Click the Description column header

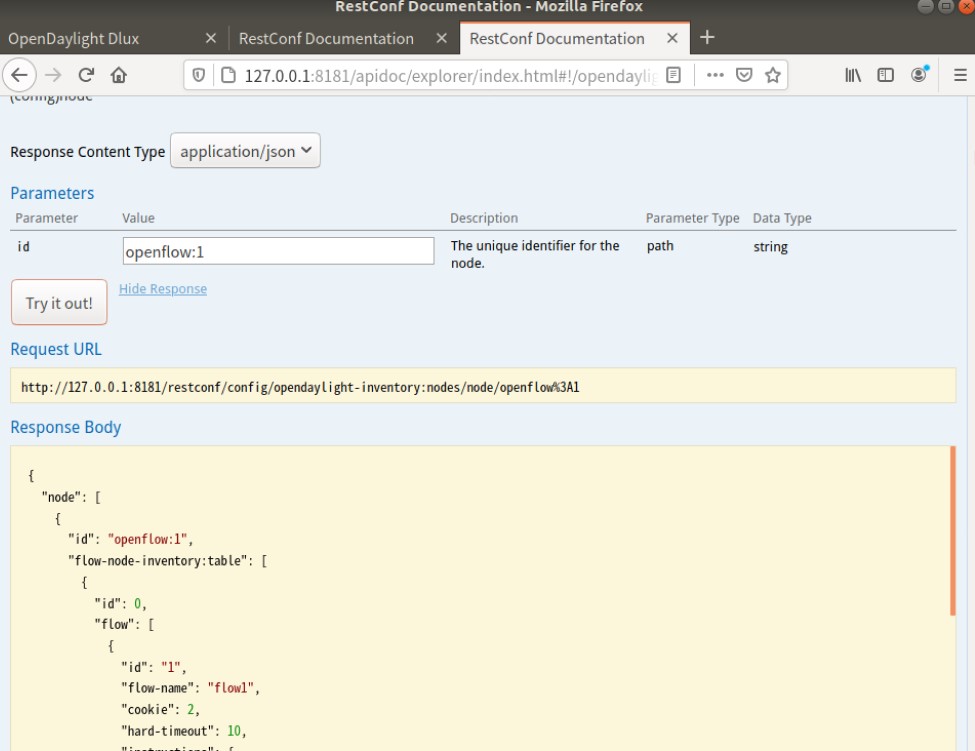(x=484, y=218)
